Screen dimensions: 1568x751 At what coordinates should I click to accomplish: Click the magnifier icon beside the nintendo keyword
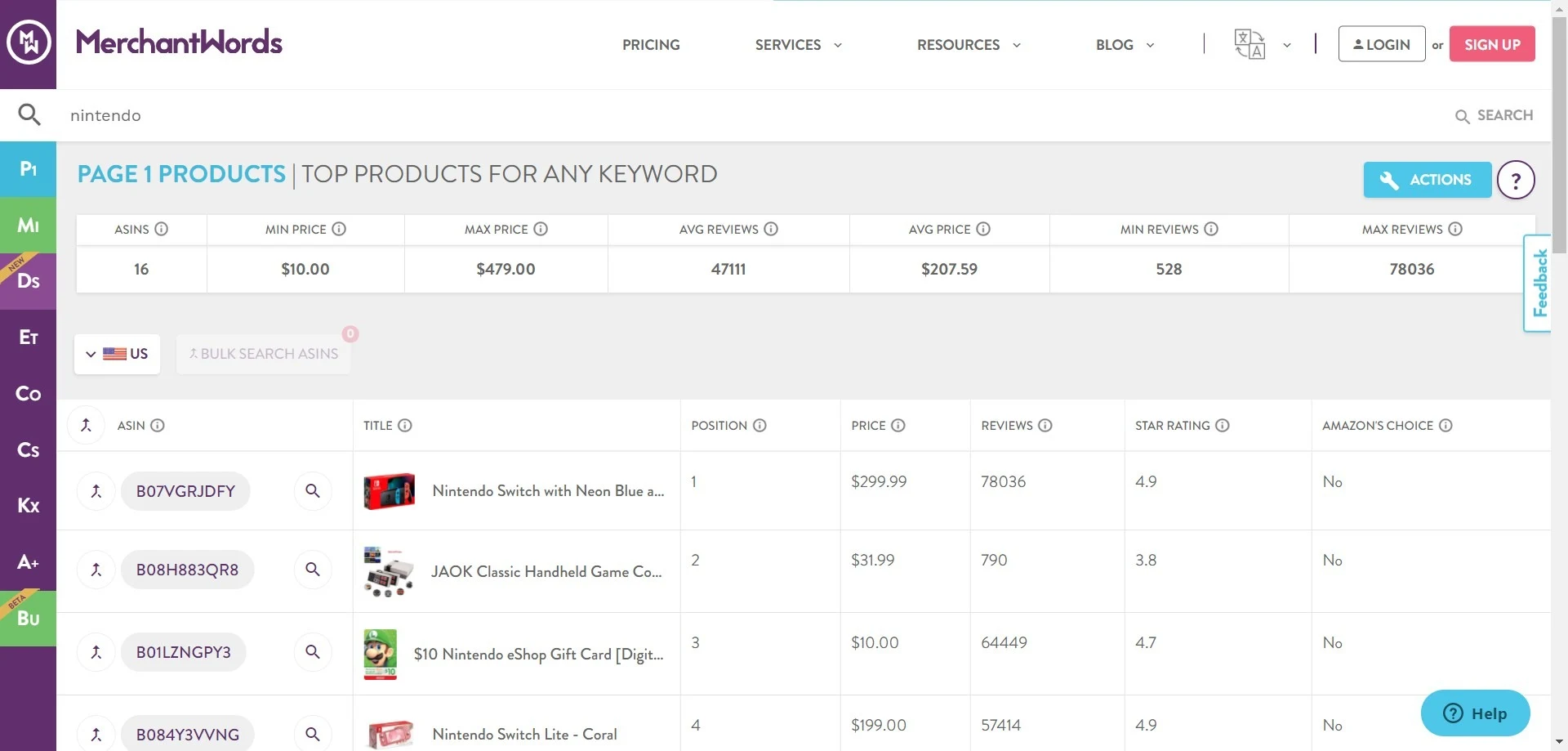click(29, 114)
